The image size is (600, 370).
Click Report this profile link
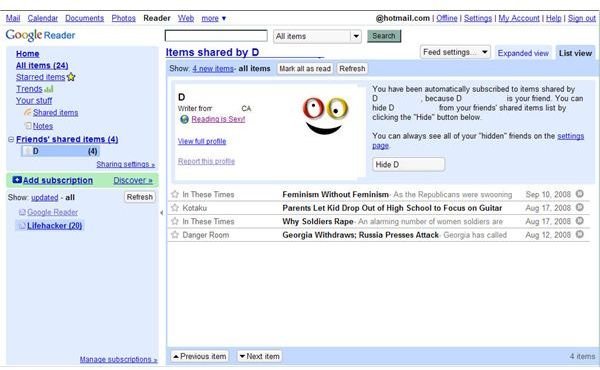tap(206, 161)
